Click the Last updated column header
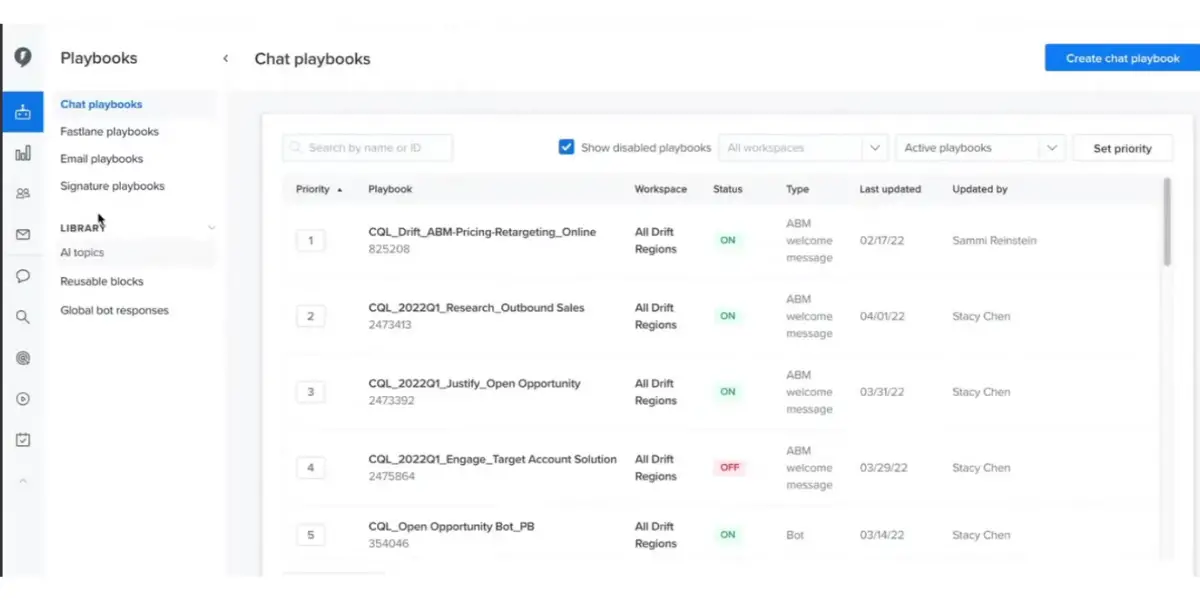1200x600 pixels. pos(890,189)
